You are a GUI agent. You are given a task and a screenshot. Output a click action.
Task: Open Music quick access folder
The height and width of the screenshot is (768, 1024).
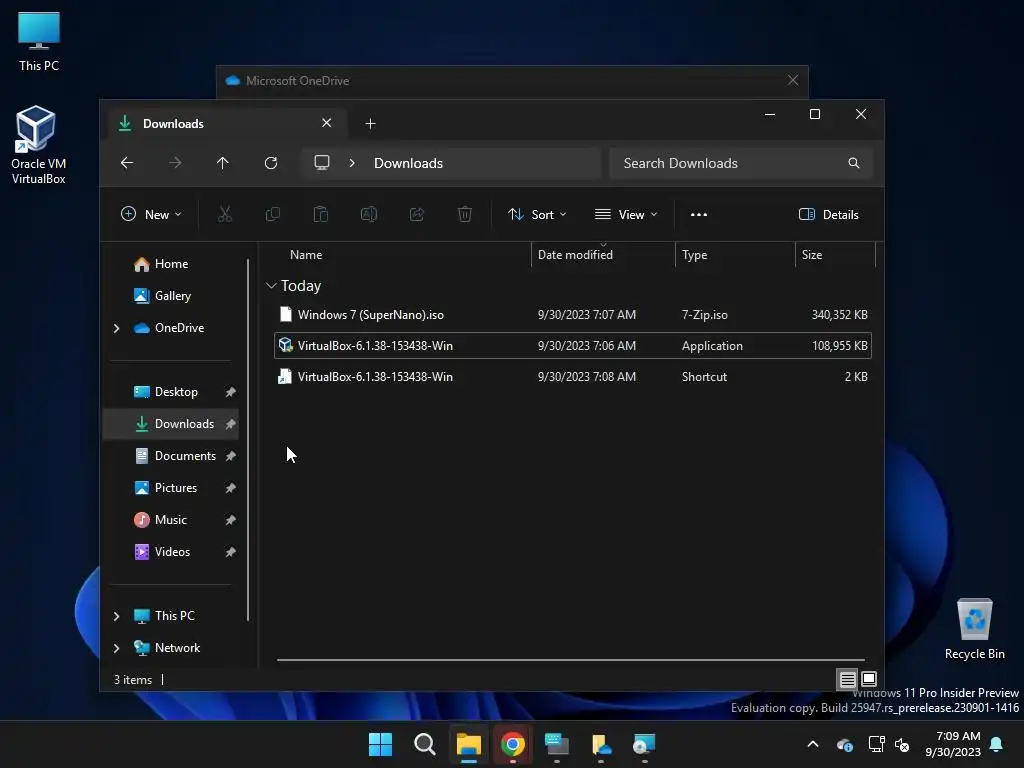pos(170,520)
